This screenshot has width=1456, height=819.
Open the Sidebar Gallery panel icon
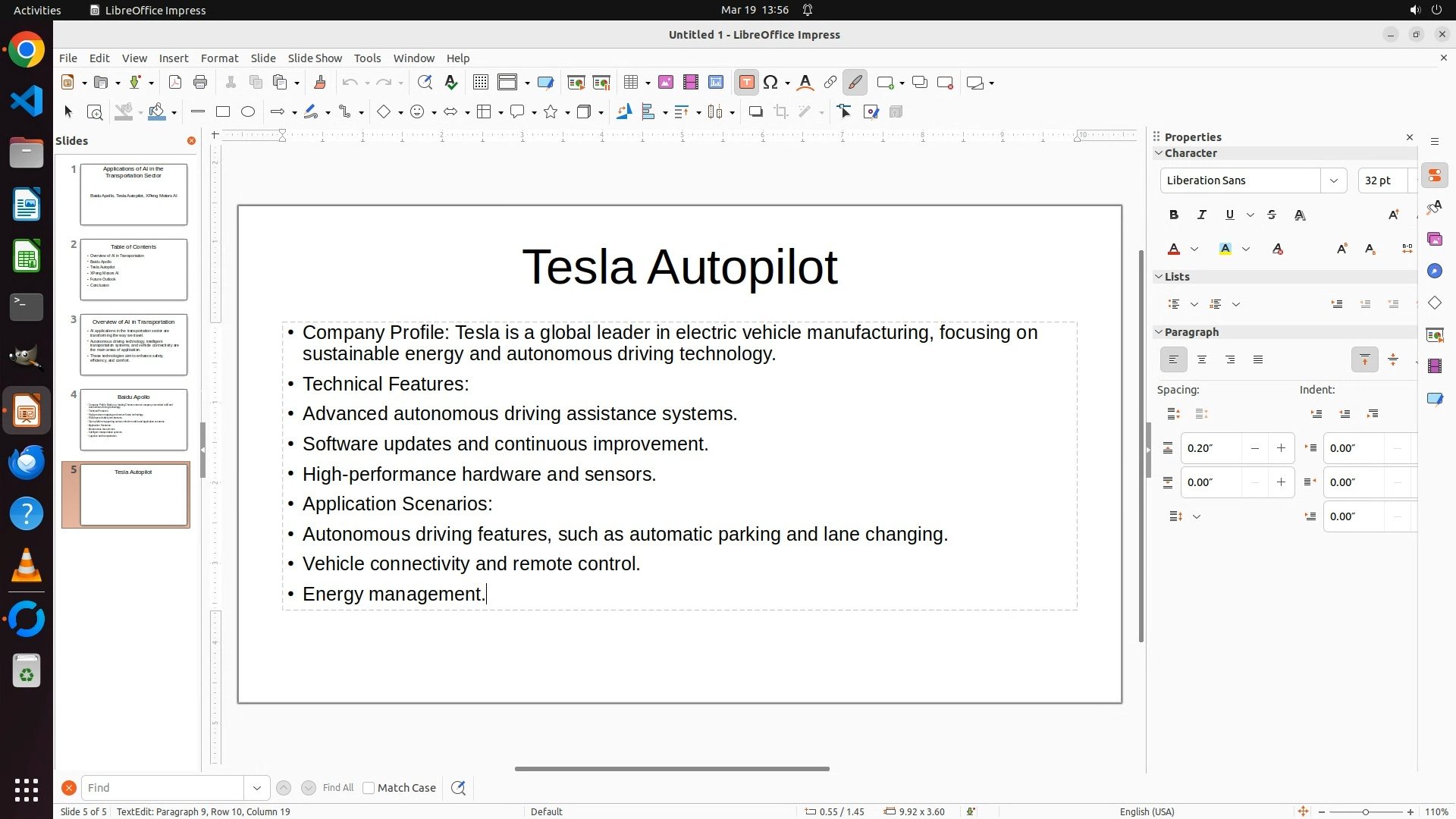point(1434,240)
